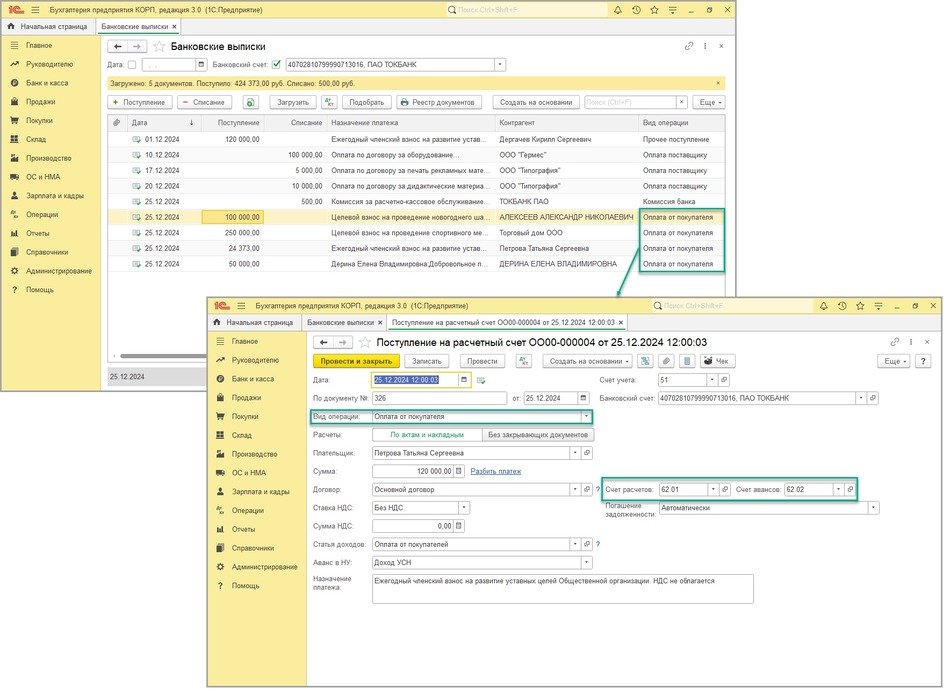Click the Назначение платежа text field
950x695 pixels.
pyautogui.click(x=562, y=587)
